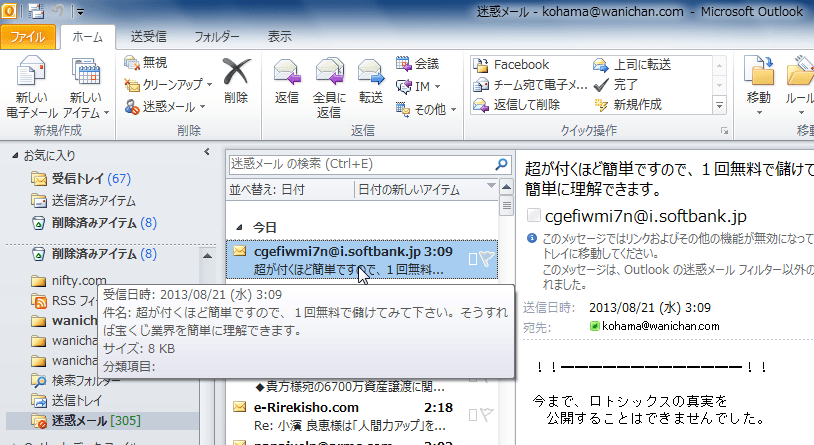
Task: Select the 検索フォルダー folder
Action: pyautogui.click(x=75, y=381)
